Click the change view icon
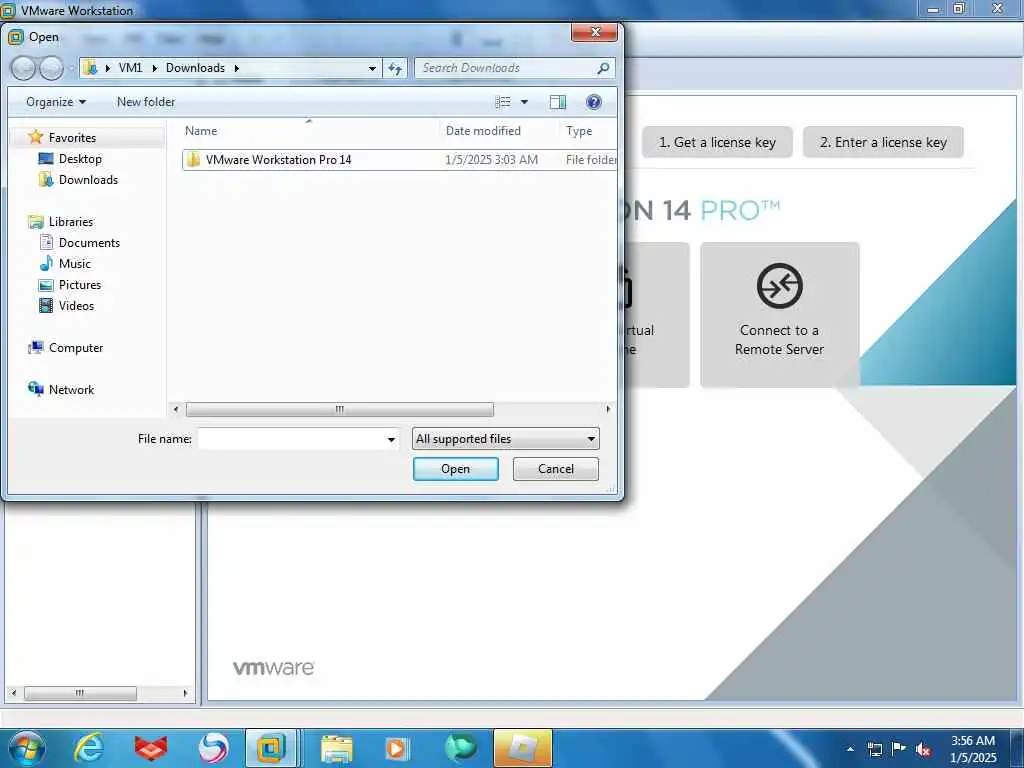 tap(502, 102)
